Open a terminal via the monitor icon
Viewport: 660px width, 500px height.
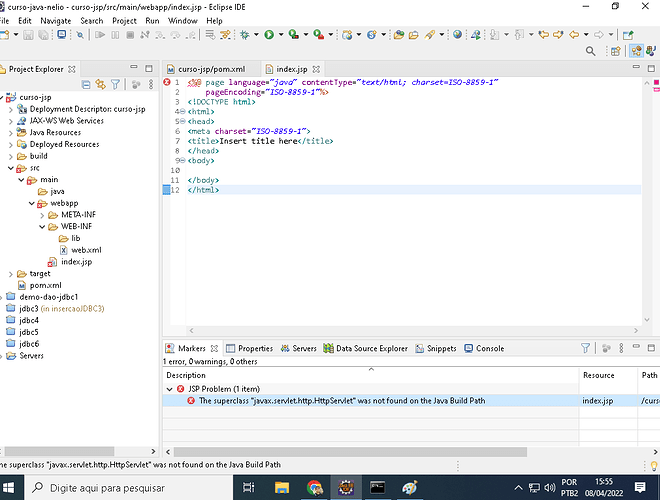(61, 35)
